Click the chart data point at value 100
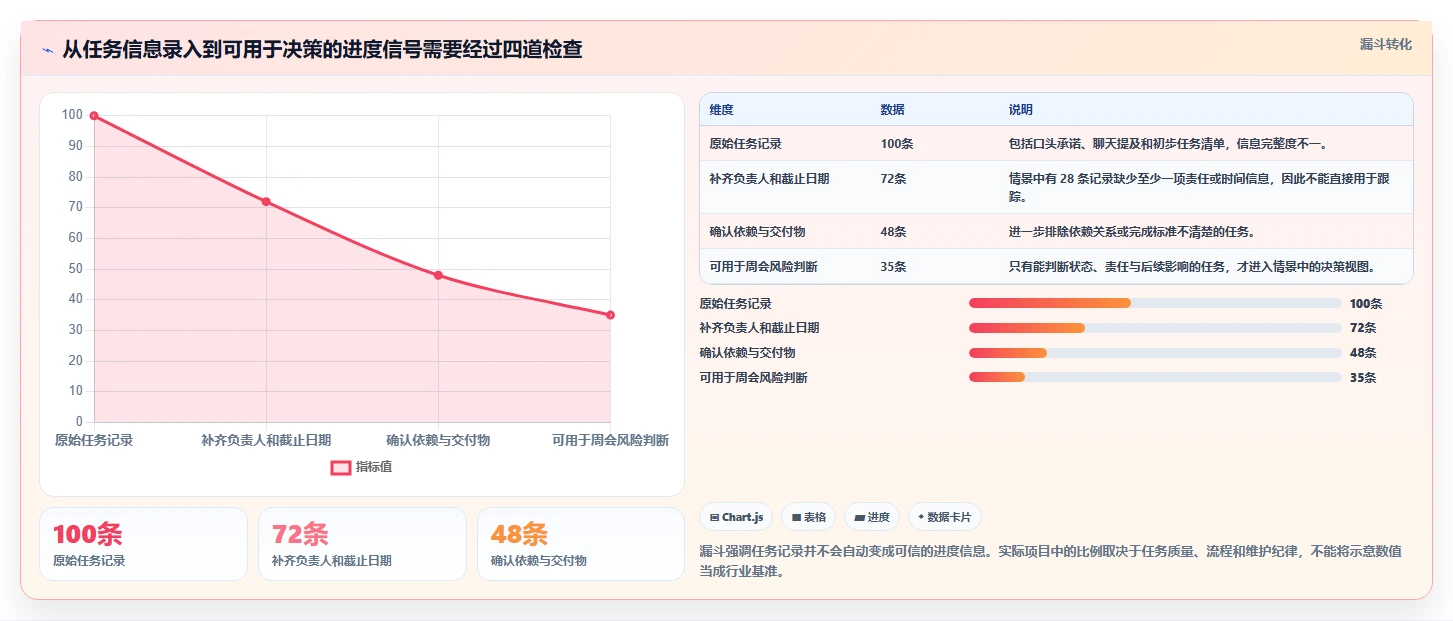 point(94,116)
